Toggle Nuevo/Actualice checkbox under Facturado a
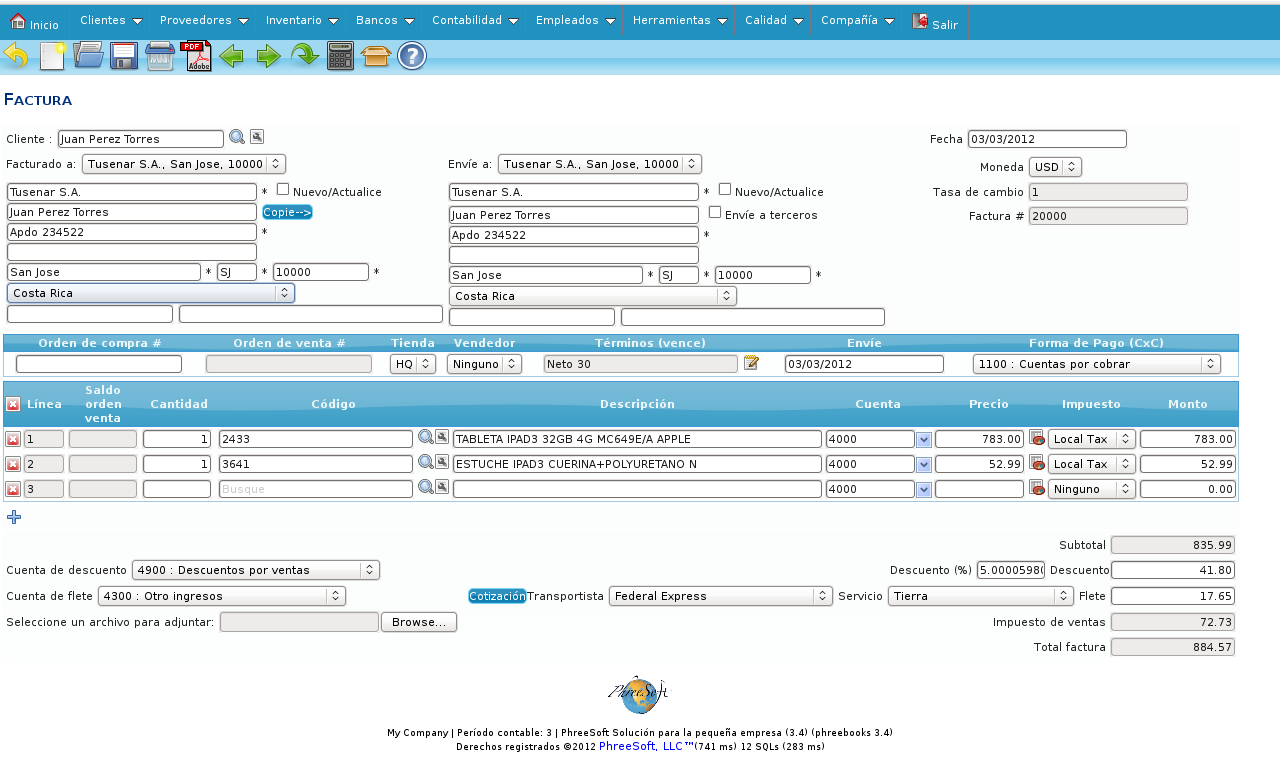 point(283,189)
